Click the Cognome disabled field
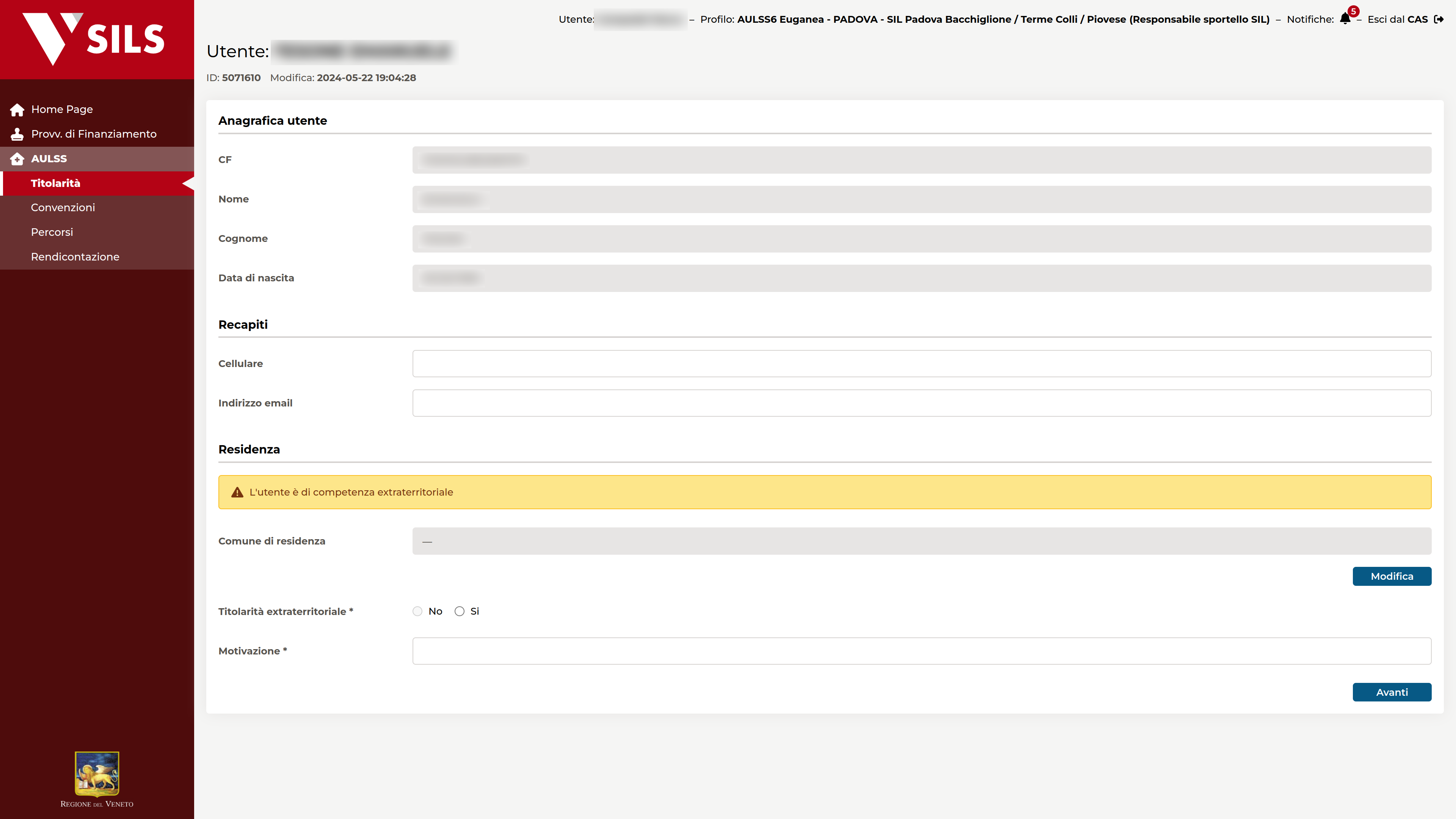This screenshot has height=819, width=1456. click(x=922, y=239)
